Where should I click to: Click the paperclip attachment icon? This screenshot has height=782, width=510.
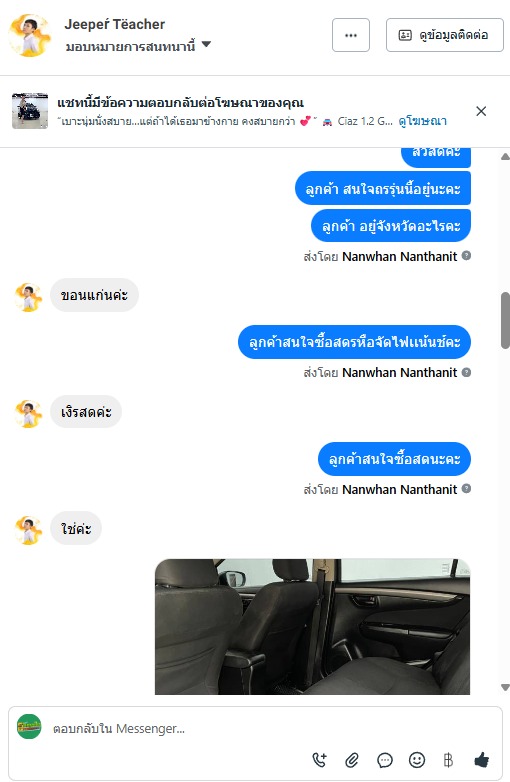[x=352, y=760]
